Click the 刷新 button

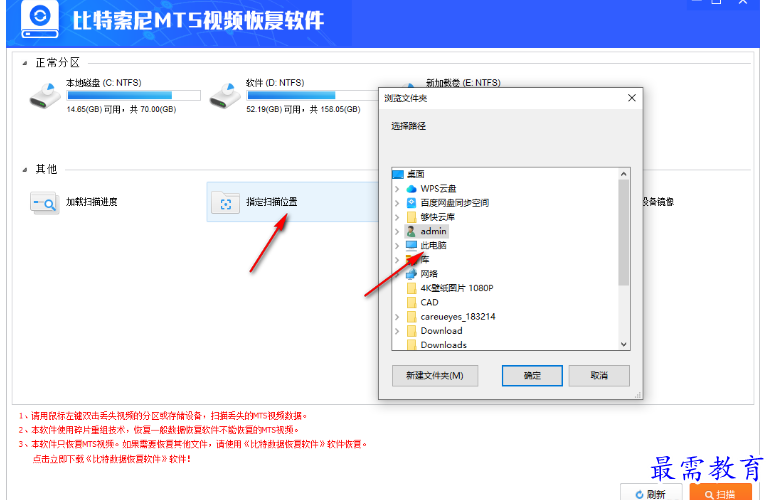coord(651,493)
